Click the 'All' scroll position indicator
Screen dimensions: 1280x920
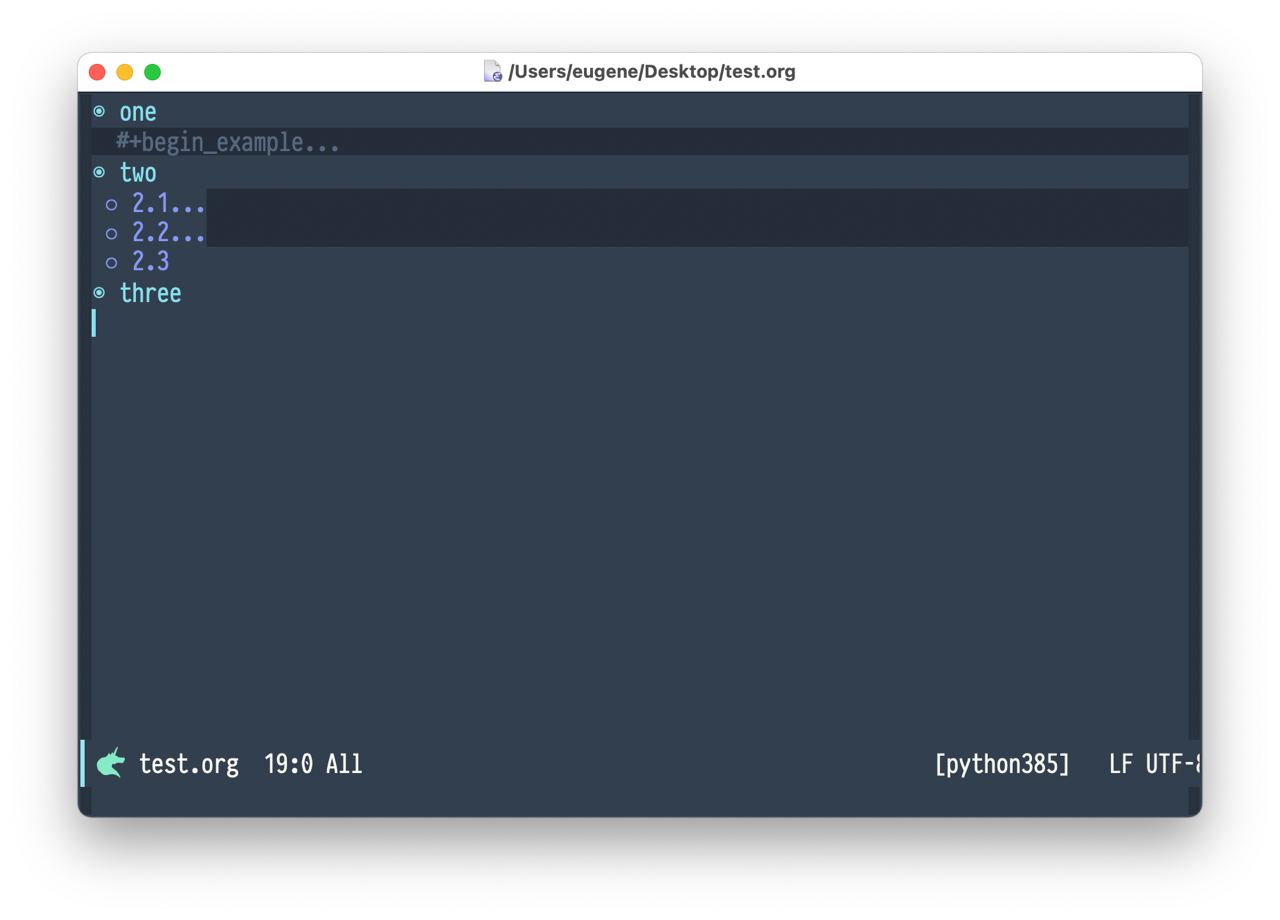pyautogui.click(x=344, y=764)
